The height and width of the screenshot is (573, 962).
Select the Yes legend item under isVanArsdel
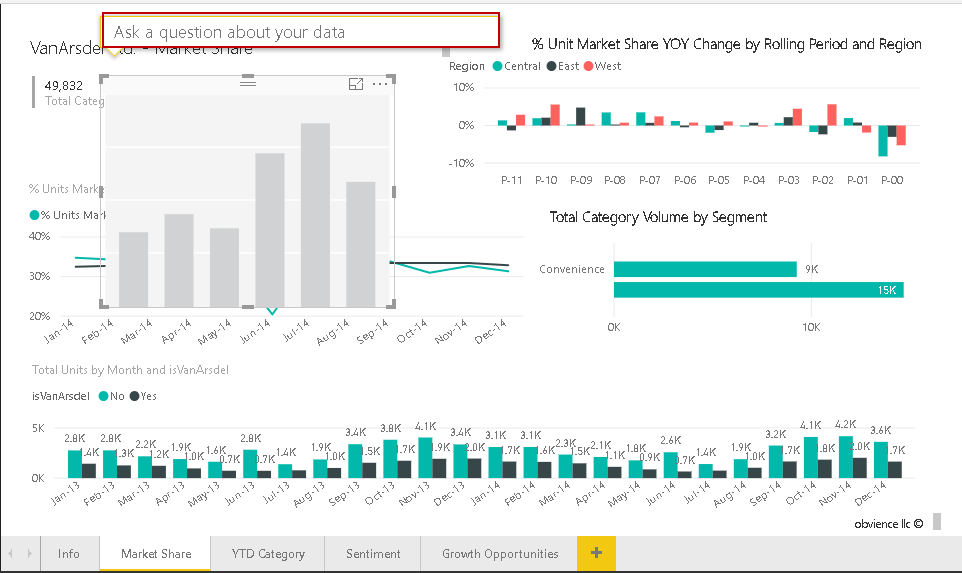(x=143, y=396)
